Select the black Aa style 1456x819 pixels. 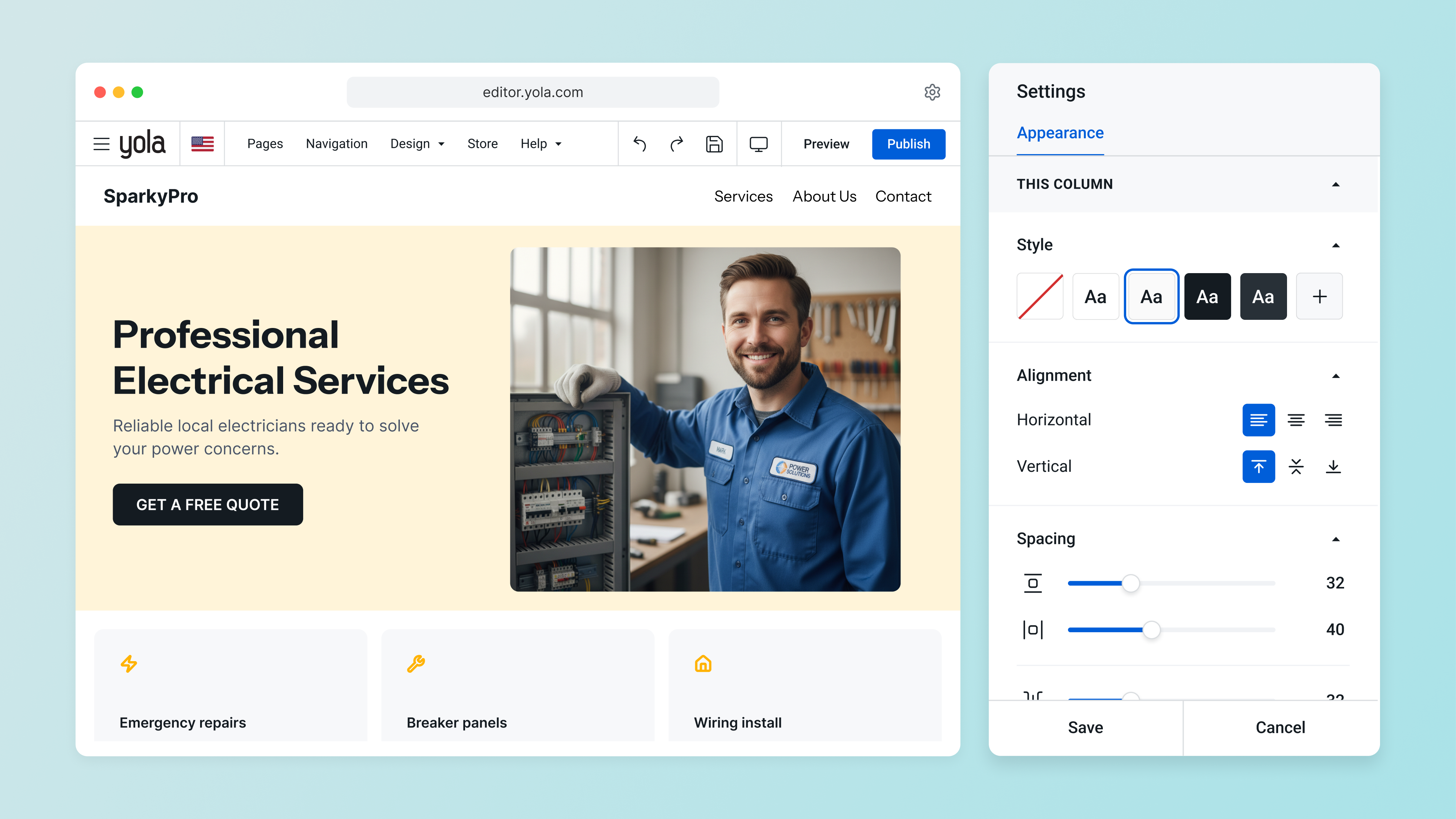coord(1207,296)
